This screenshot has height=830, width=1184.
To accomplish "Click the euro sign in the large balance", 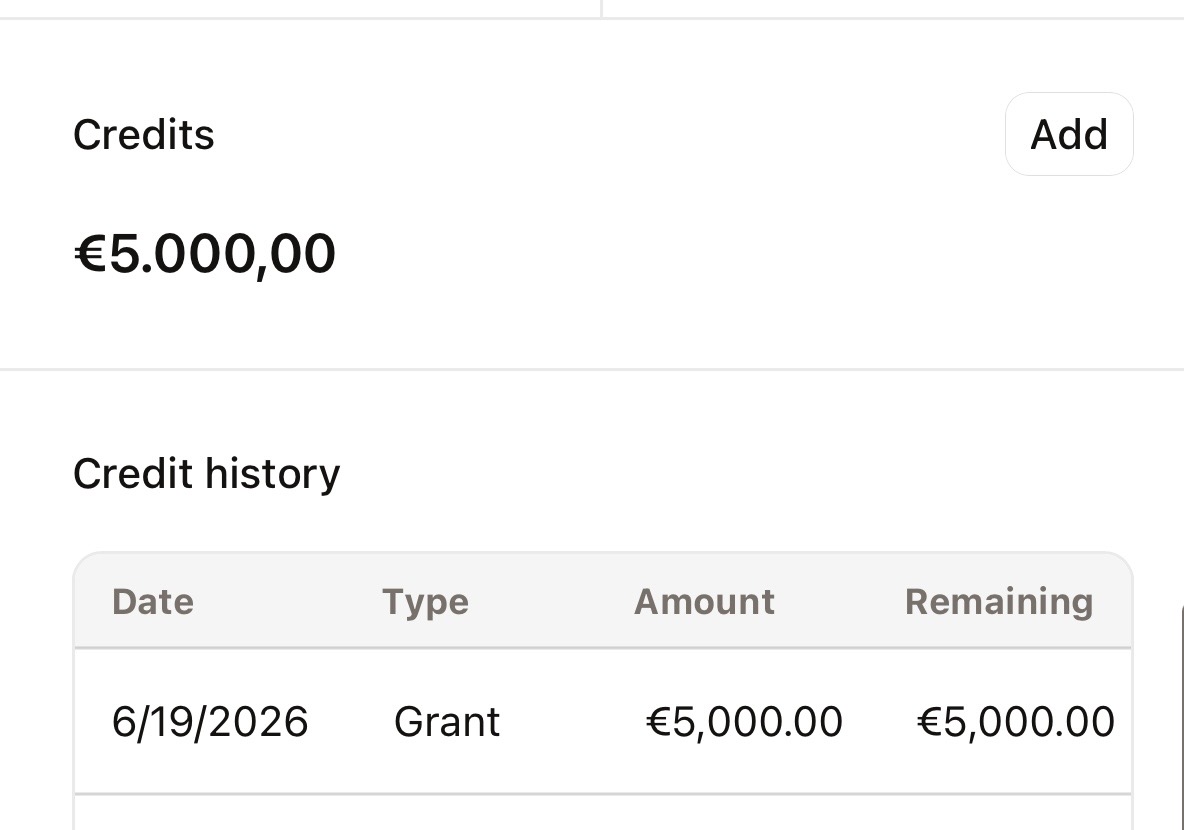I will pyautogui.click(x=90, y=254).
